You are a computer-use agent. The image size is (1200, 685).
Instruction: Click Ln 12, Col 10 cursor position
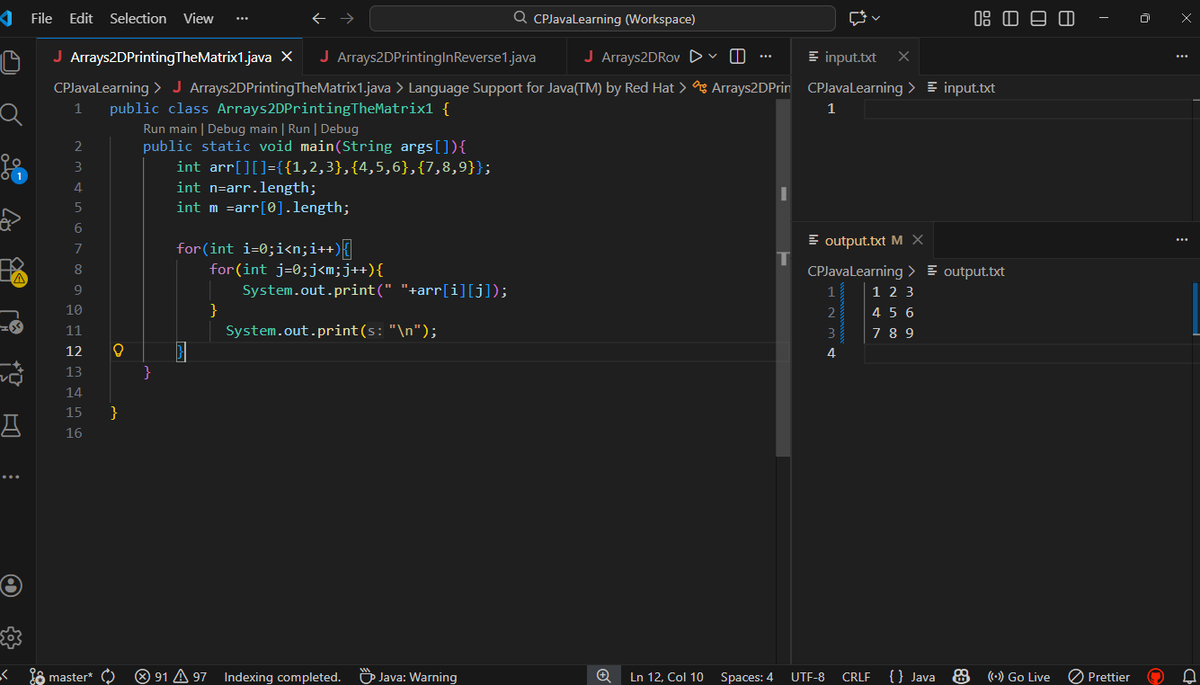(667, 677)
